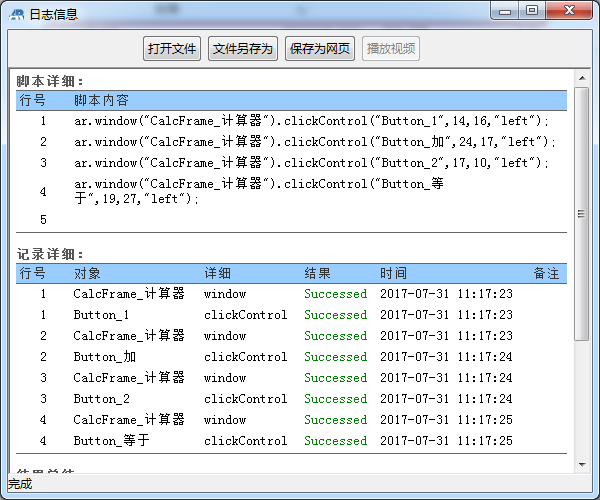The image size is (600, 500).
Task: Click the scrollbar down arrow
Action: (x=582, y=464)
